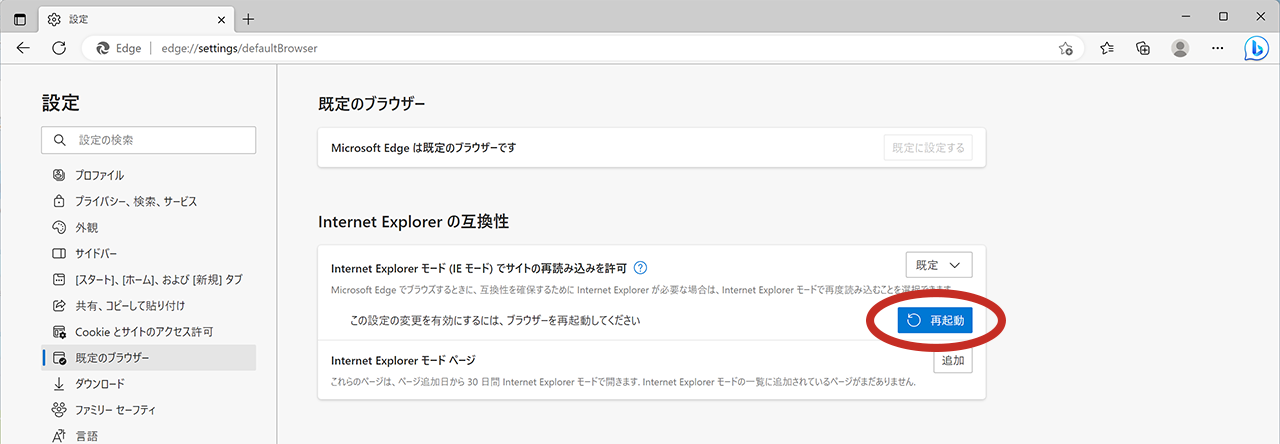Viewport: 1280px width, 444px height.
Task: Expand the 既定 dropdown for IE mode
Action: tap(939, 265)
